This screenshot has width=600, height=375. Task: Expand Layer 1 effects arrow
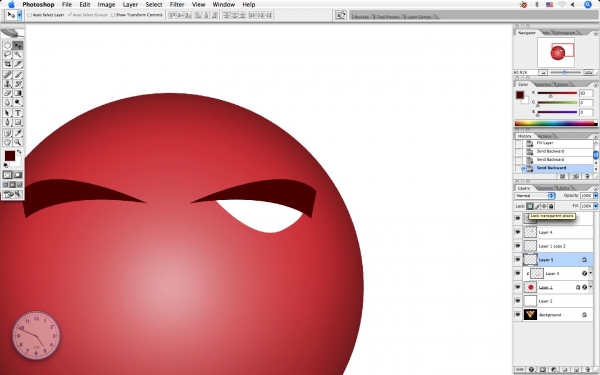tap(591, 287)
